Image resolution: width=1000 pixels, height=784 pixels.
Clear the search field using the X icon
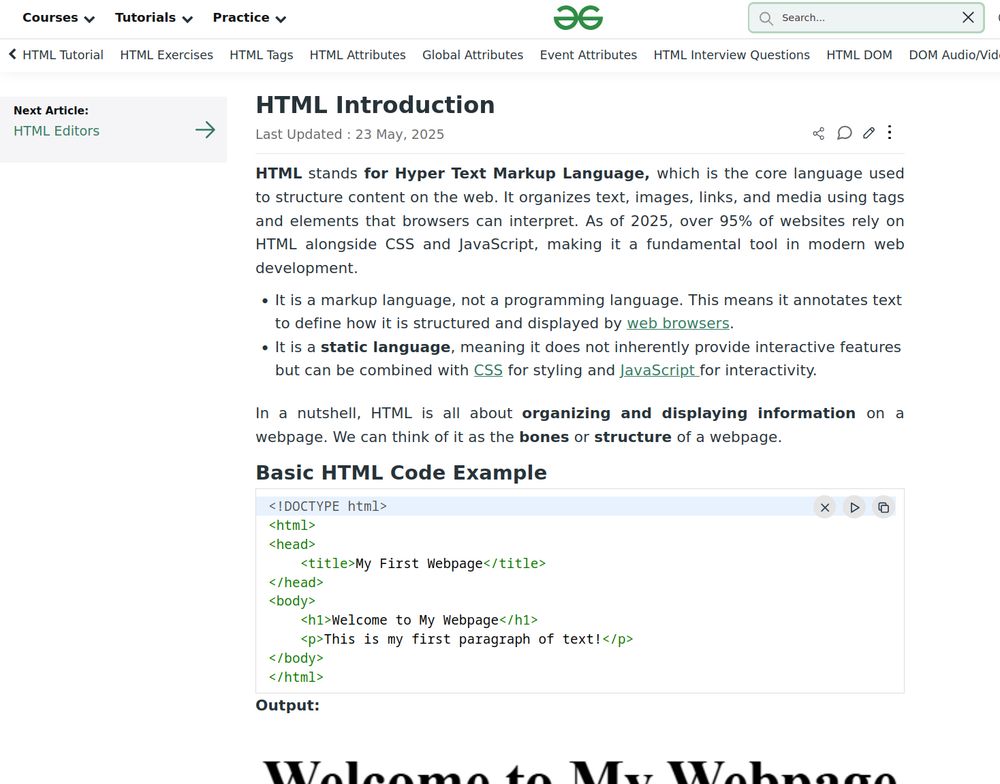[967, 17]
